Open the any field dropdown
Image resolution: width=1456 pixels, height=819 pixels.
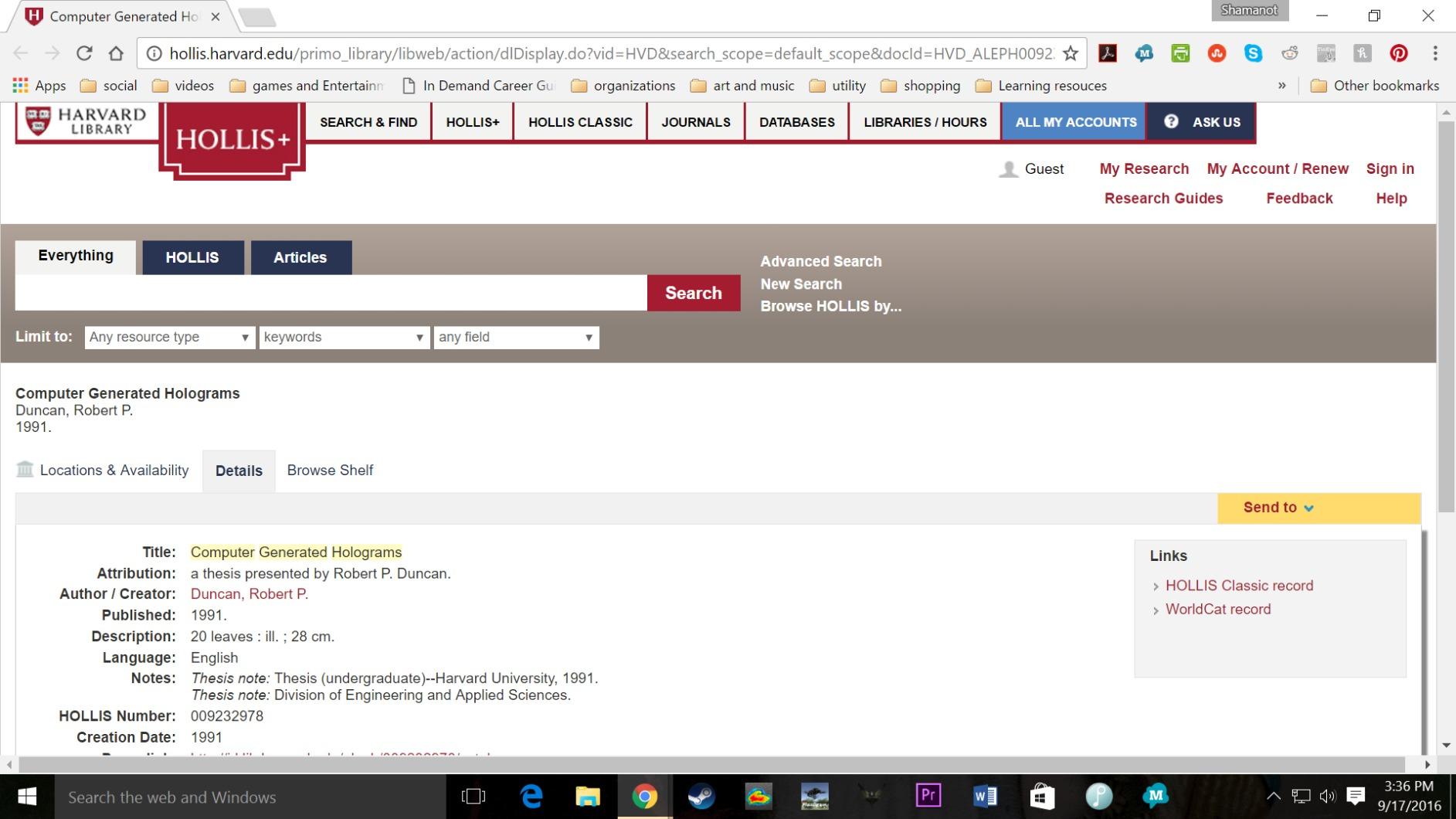click(517, 337)
